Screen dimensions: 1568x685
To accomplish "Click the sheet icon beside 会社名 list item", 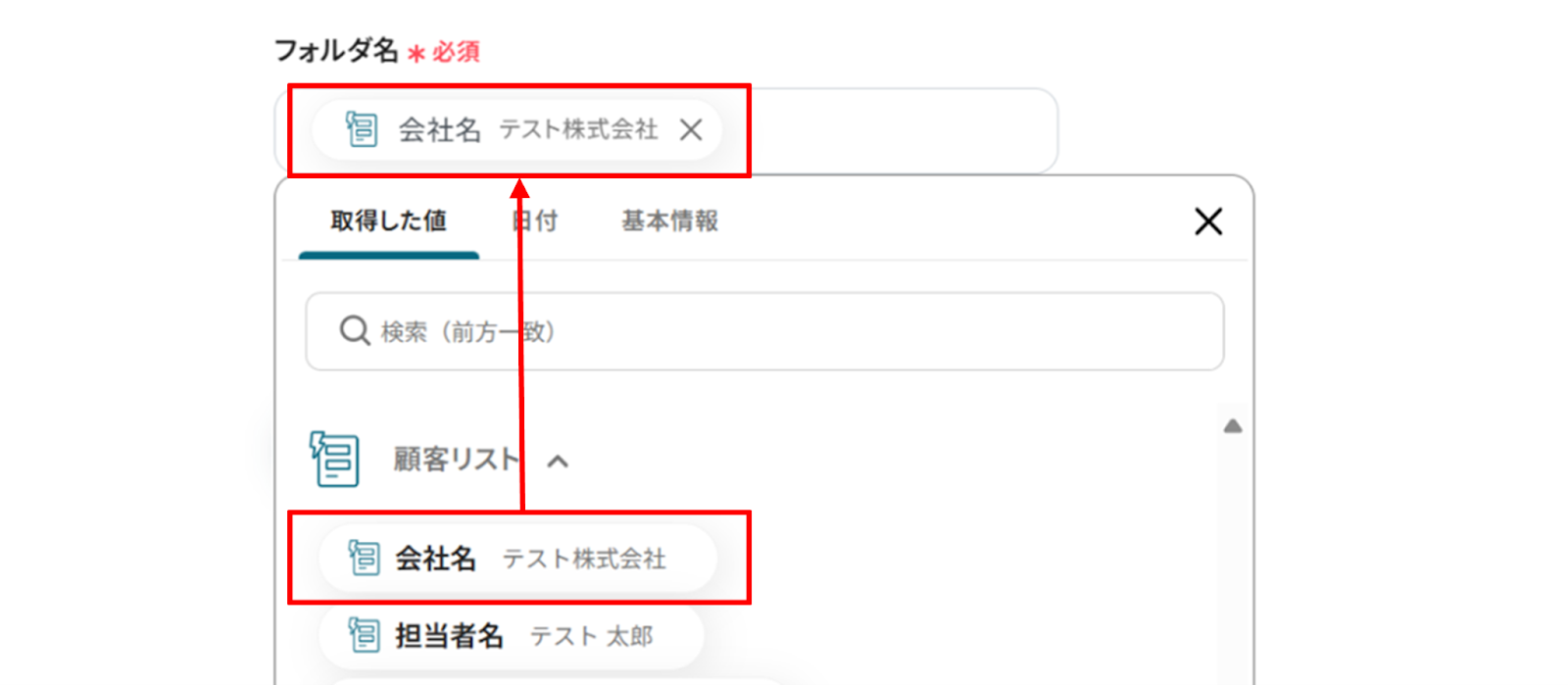I will coord(364,559).
